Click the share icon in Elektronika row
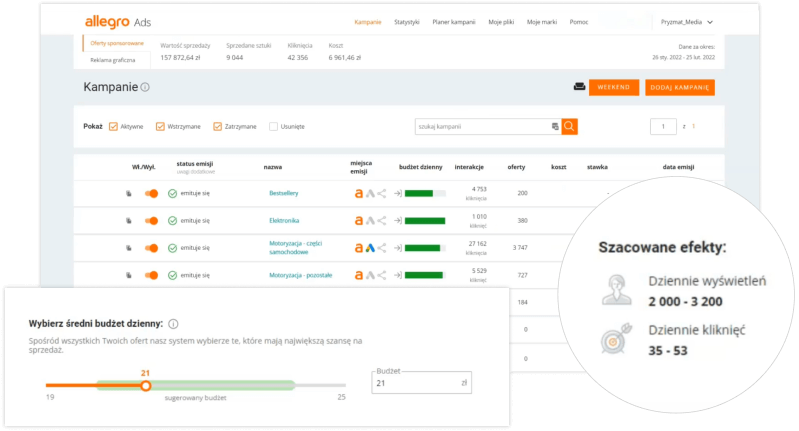 coord(382,221)
